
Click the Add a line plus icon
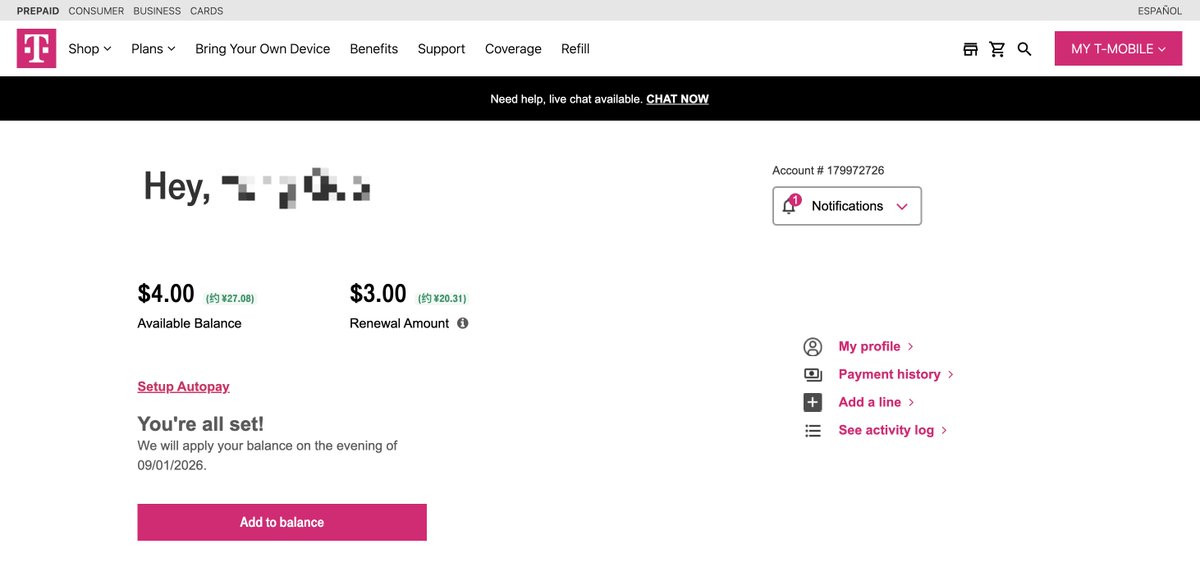point(813,402)
